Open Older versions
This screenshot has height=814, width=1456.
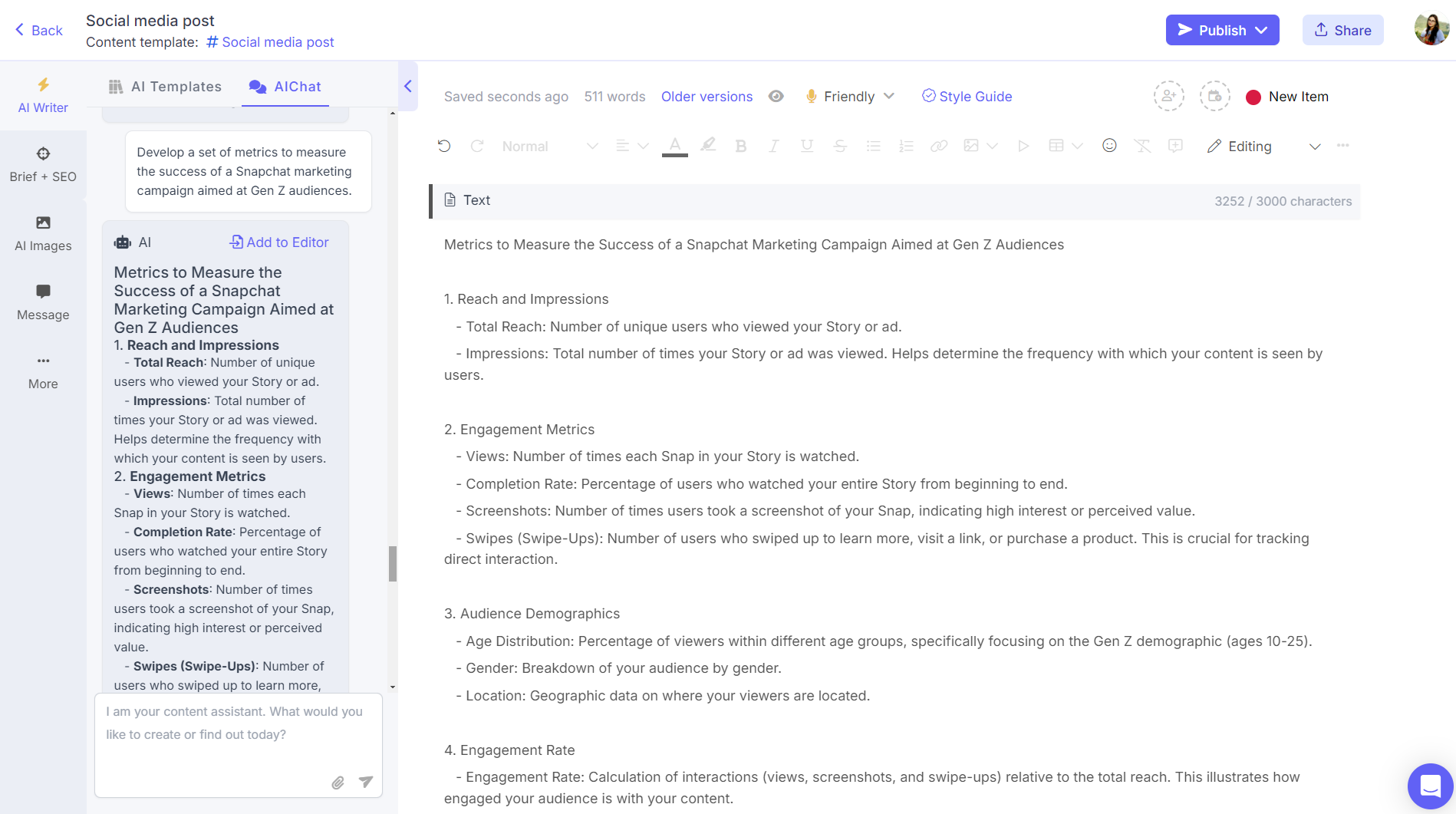click(707, 97)
